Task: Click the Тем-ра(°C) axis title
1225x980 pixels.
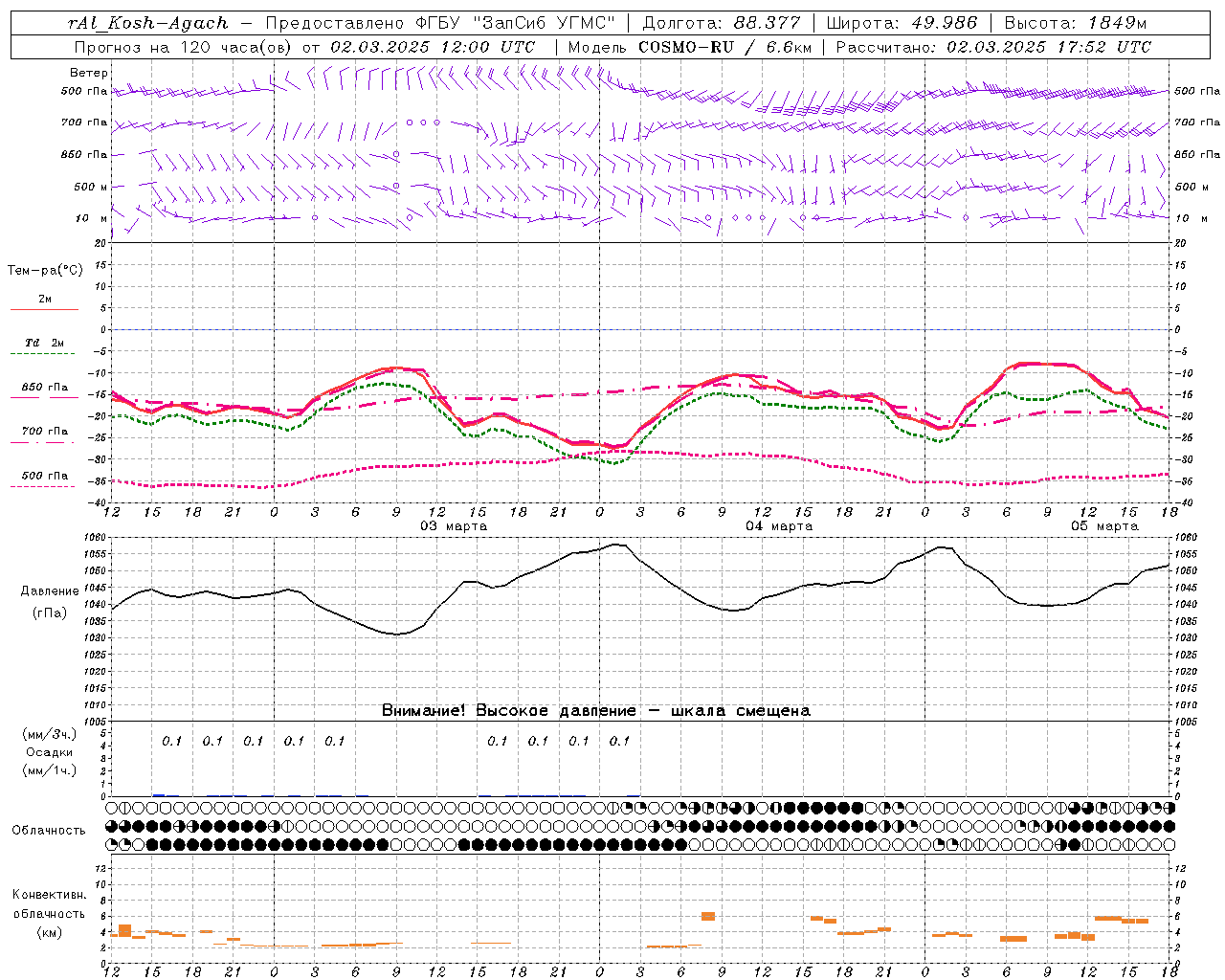Action: [45, 271]
